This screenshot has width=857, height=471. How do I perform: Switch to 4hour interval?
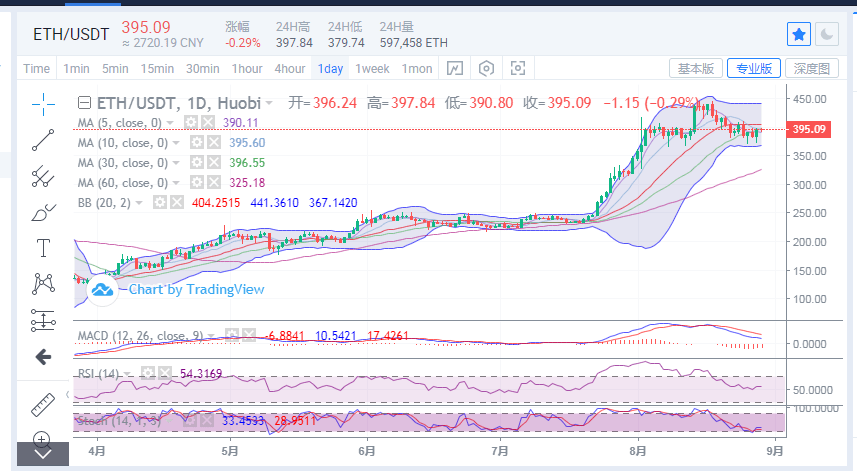pos(290,69)
